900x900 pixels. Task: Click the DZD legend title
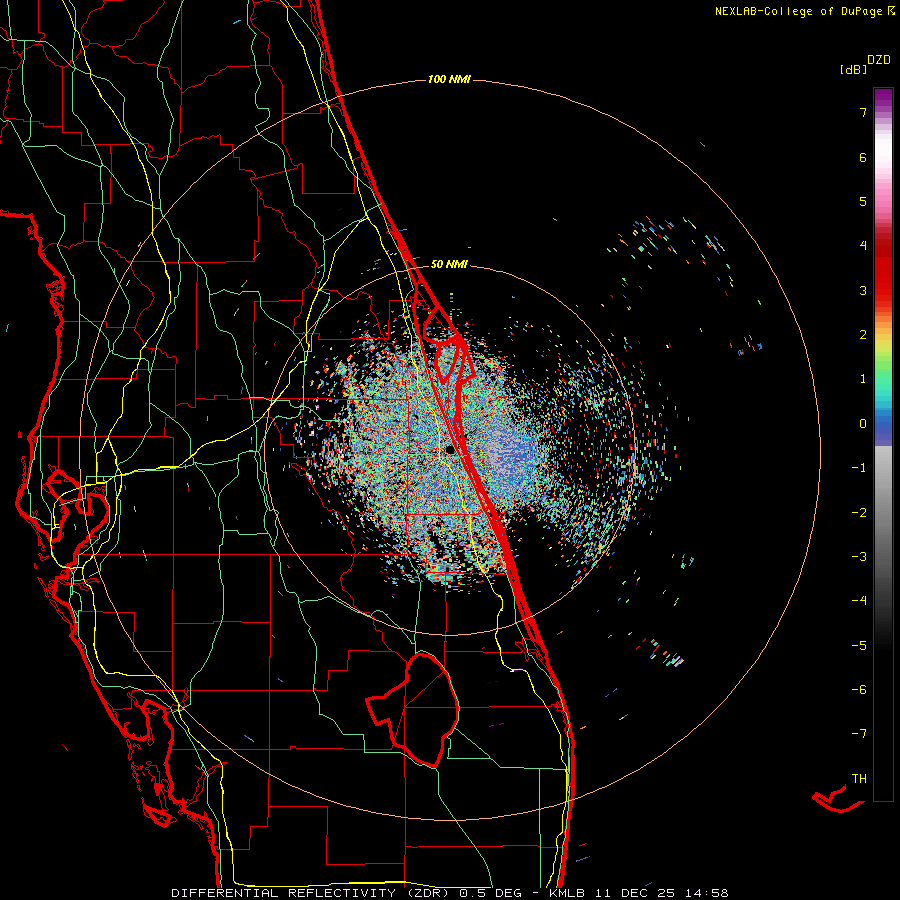coord(879,60)
